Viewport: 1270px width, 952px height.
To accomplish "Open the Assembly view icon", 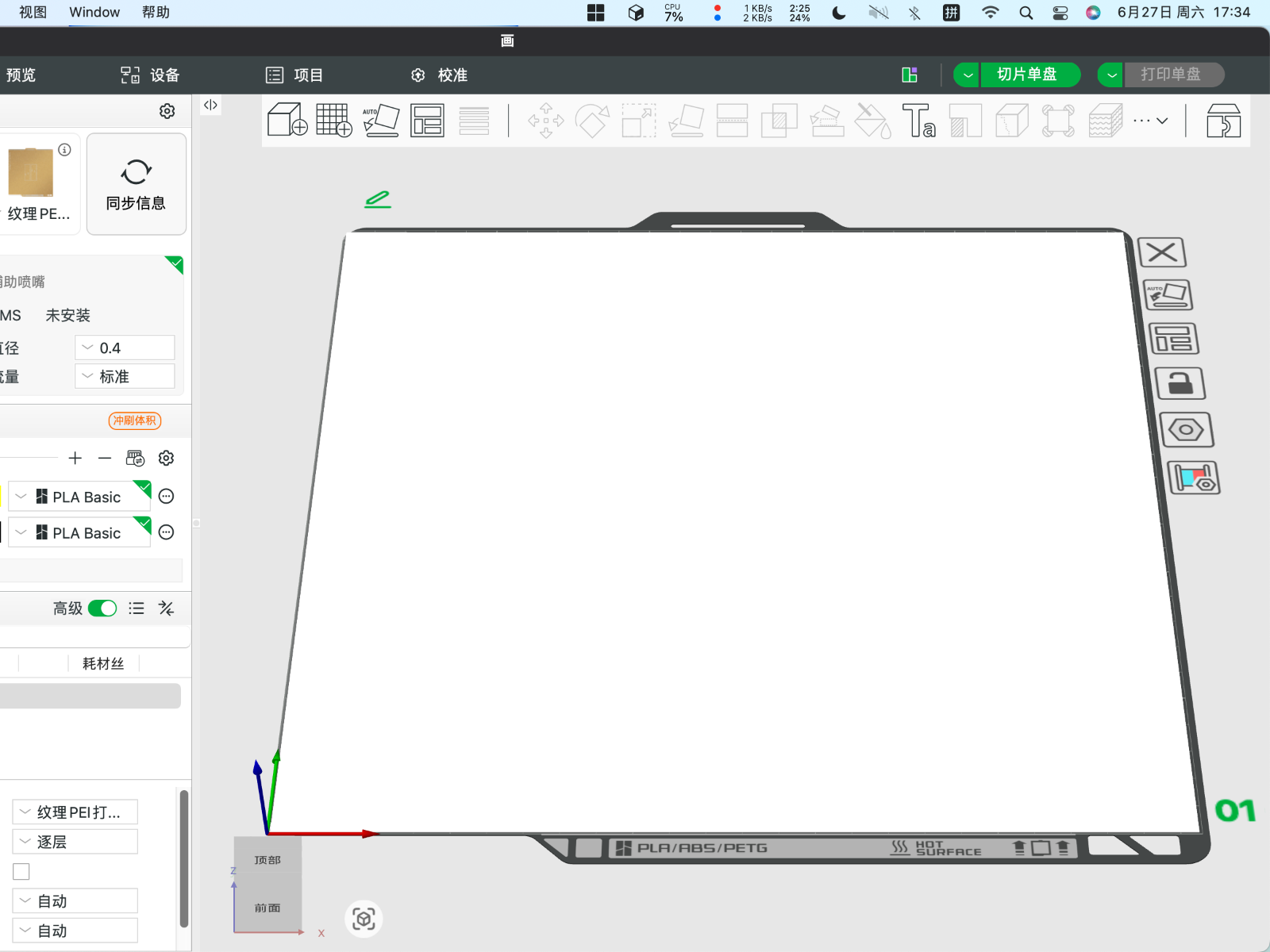I will [1223, 121].
